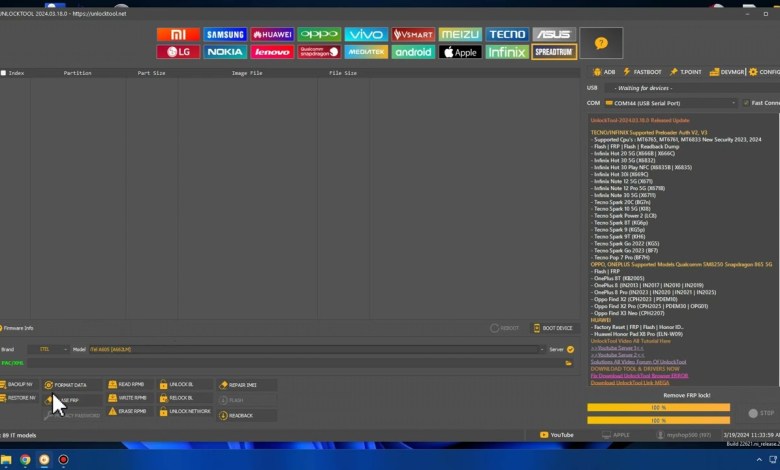Select the LG brand tile

(x=178, y=52)
